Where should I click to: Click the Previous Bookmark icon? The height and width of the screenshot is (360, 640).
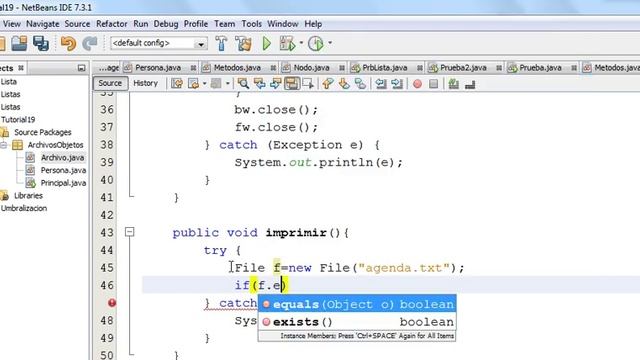[327, 84]
